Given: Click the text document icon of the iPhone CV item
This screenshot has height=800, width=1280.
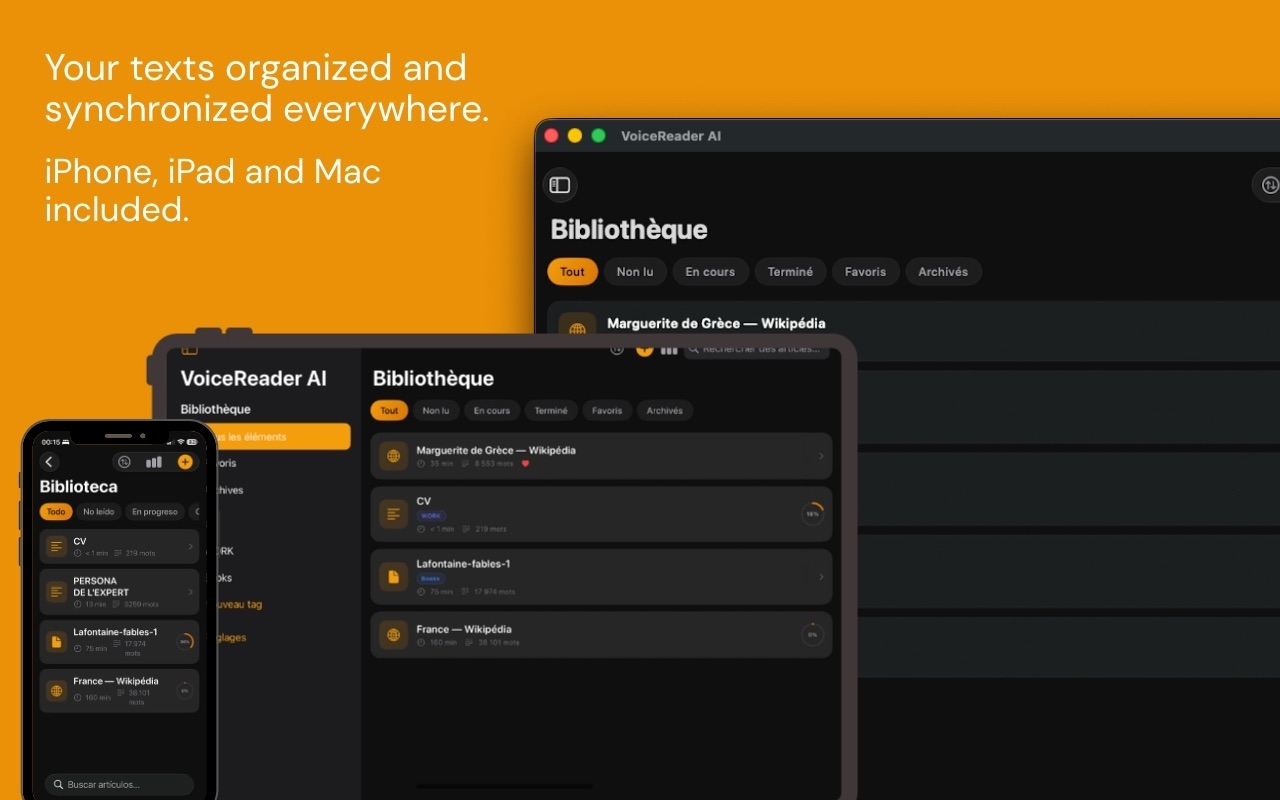Looking at the screenshot, I should coord(56,547).
